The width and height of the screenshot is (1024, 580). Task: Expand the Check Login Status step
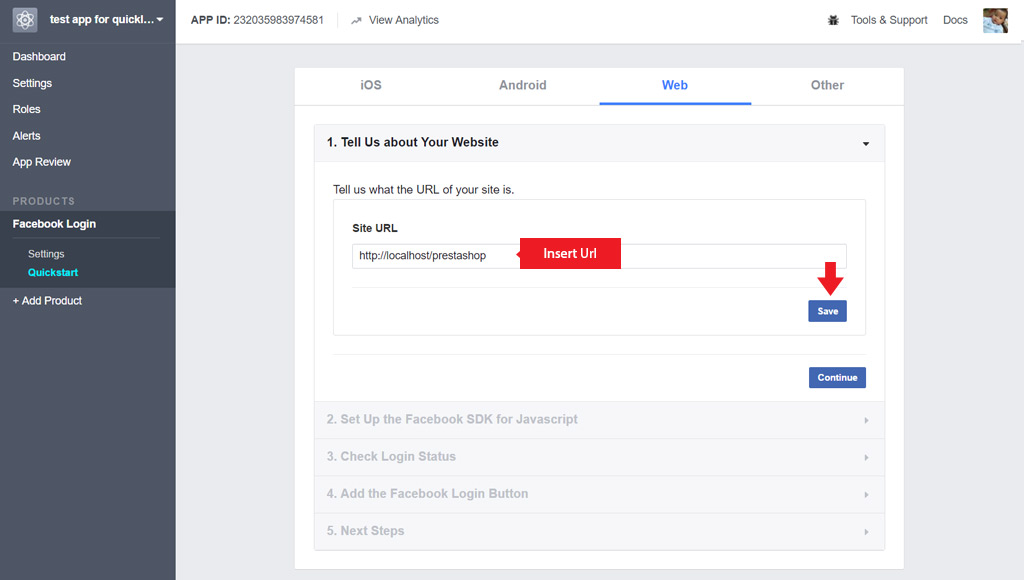(x=599, y=457)
